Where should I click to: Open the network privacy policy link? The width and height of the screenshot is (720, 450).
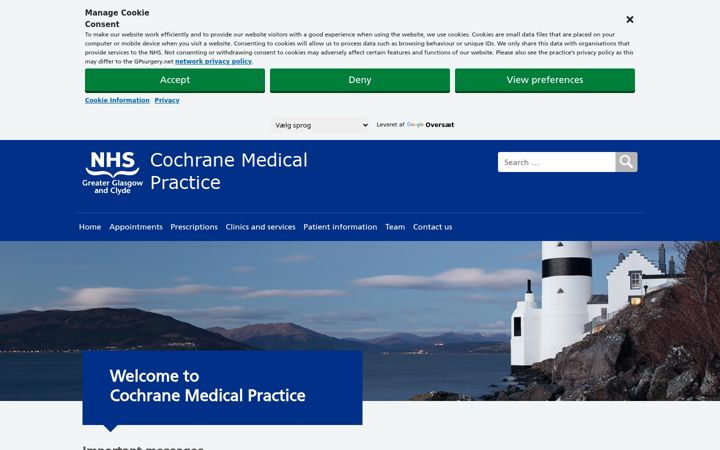click(x=213, y=61)
